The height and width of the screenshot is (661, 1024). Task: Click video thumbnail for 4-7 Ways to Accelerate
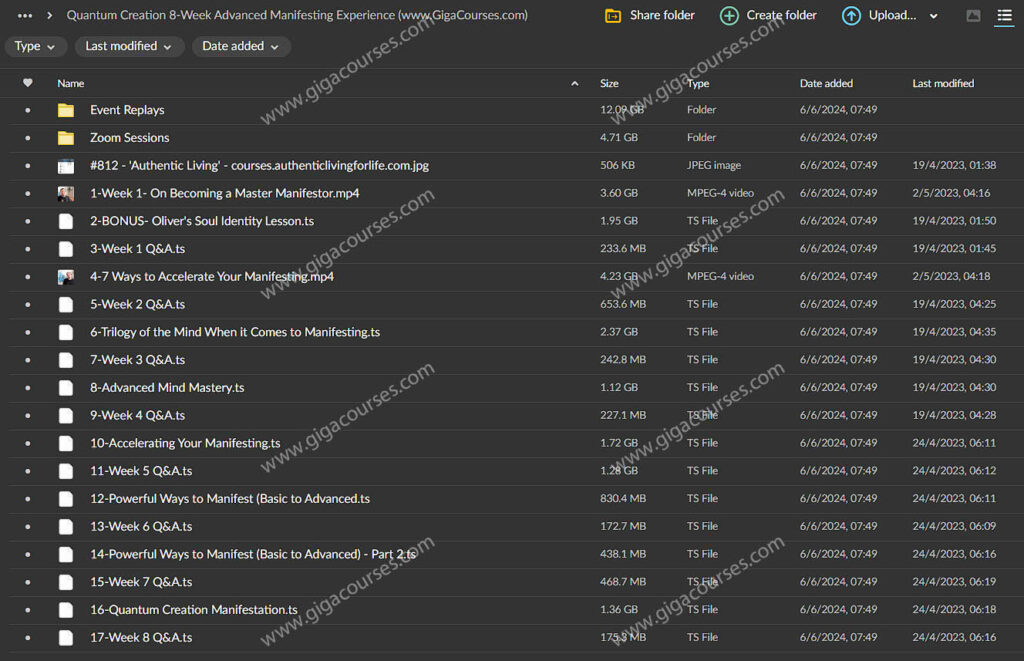coord(66,277)
